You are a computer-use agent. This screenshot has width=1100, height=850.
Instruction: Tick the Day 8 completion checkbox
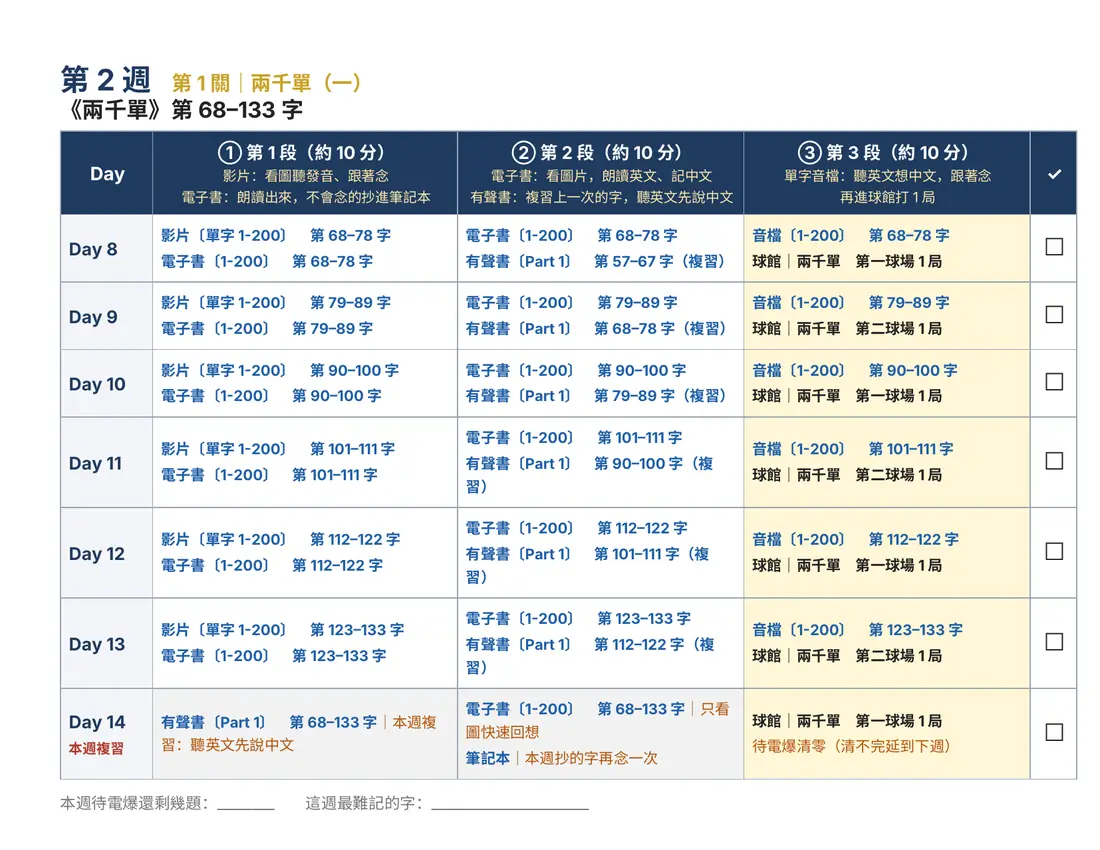pyautogui.click(x=1054, y=247)
